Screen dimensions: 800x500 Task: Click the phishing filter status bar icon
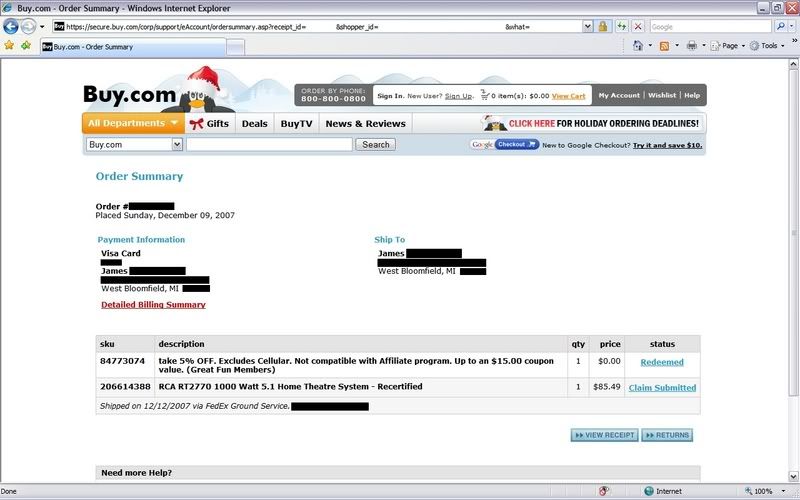(x=604, y=491)
